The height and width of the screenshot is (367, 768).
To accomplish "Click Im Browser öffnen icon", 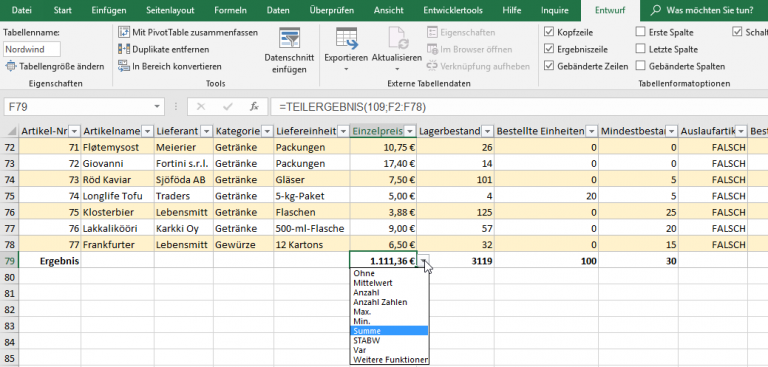I will pos(432,49).
